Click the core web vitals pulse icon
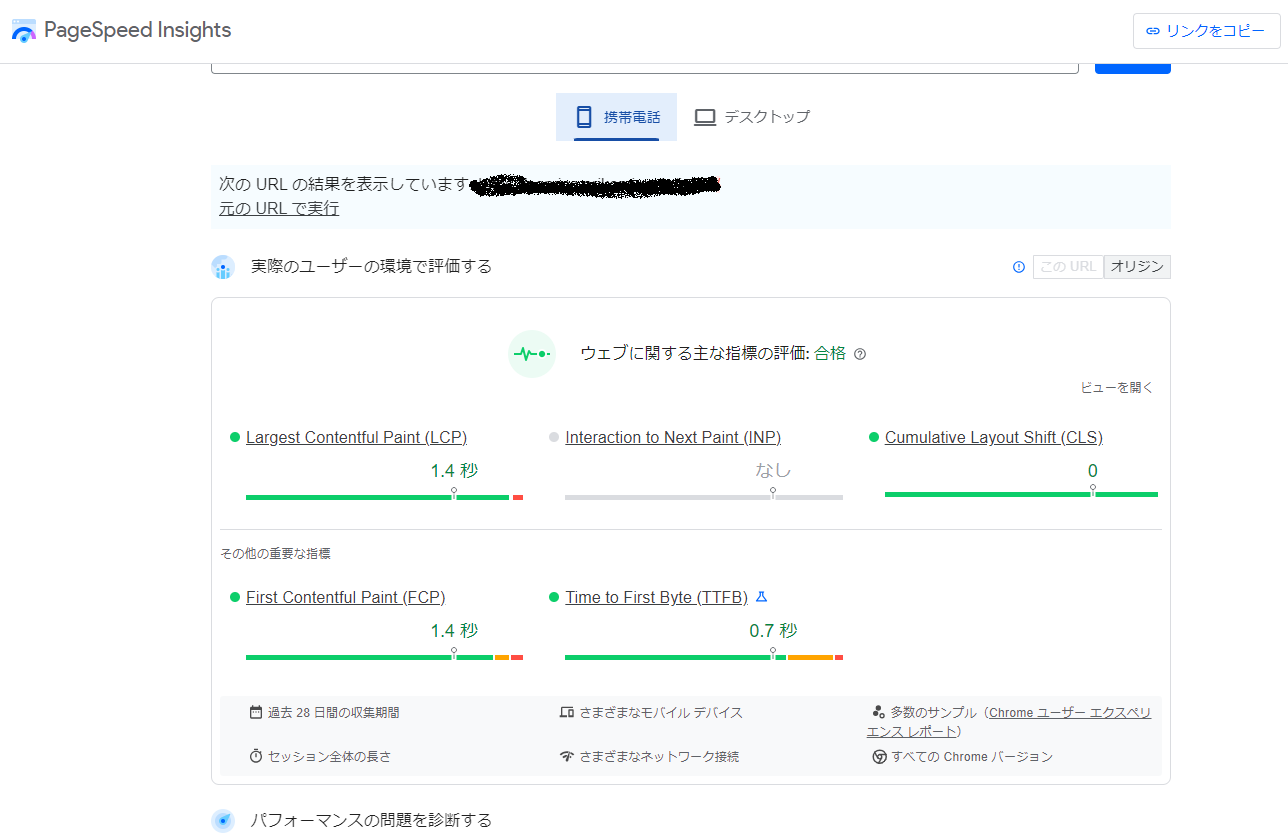This screenshot has width=1288, height=835. 531,354
